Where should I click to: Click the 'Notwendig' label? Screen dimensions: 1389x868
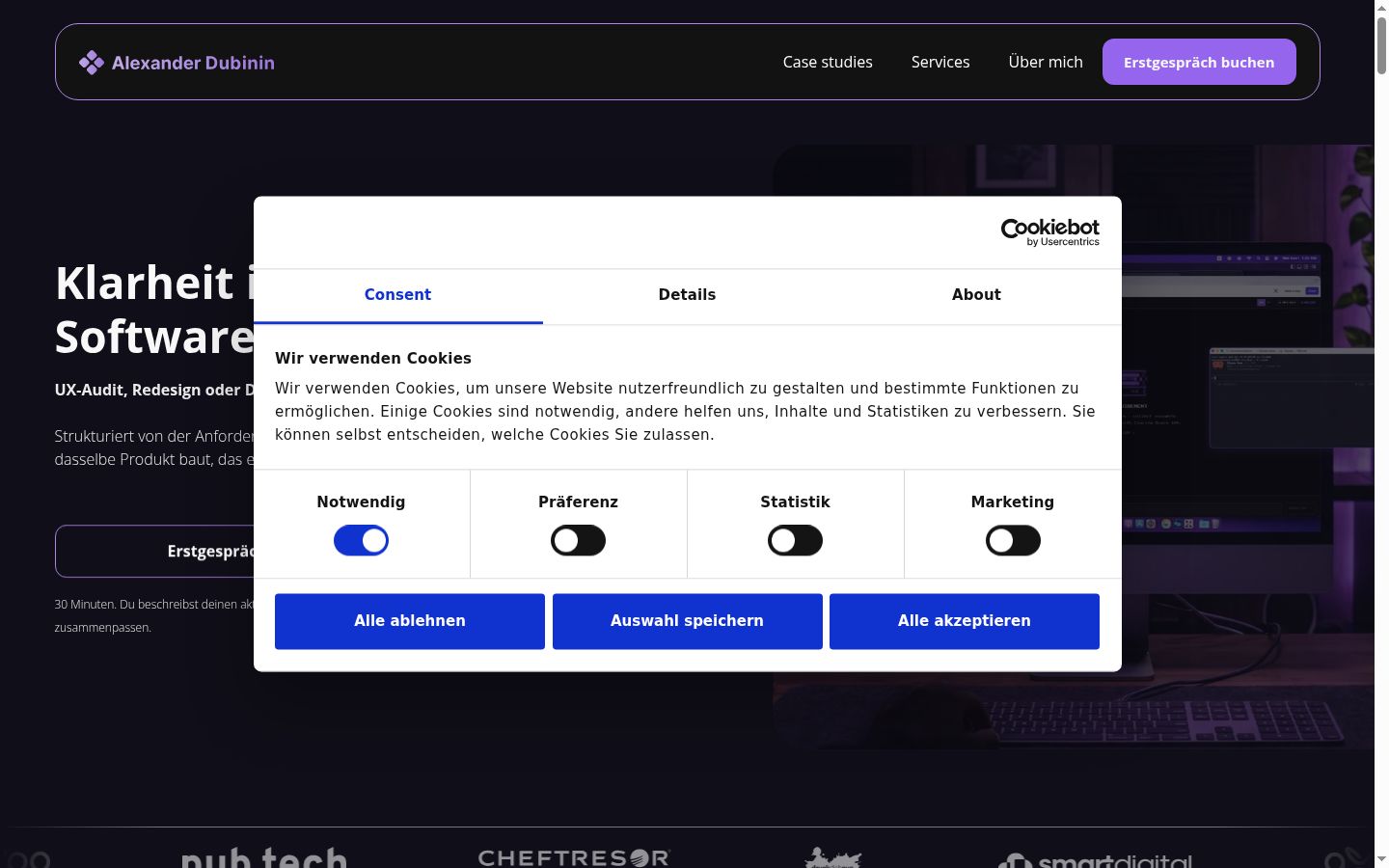[x=361, y=502]
